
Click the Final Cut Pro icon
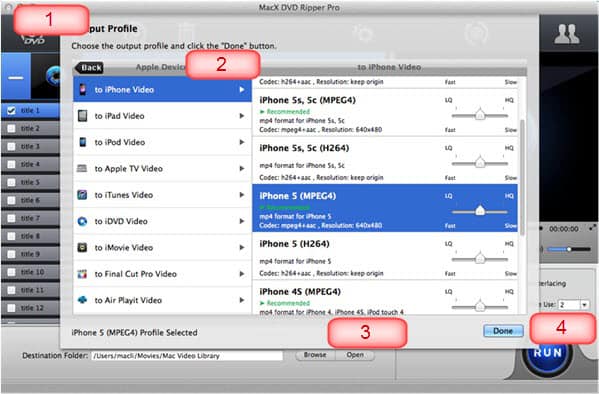click(x=82, y=274)
